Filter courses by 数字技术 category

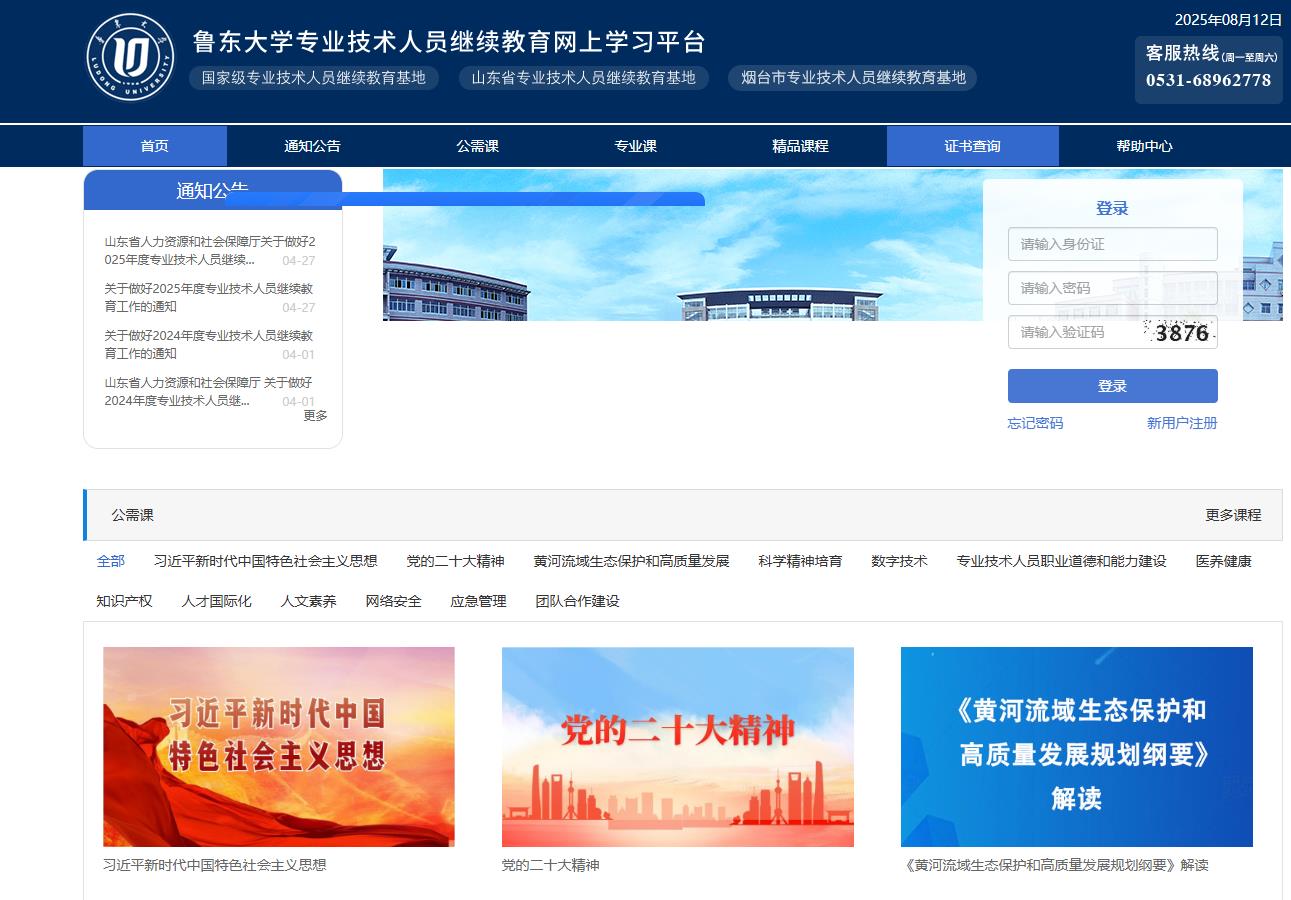(899, 561)
